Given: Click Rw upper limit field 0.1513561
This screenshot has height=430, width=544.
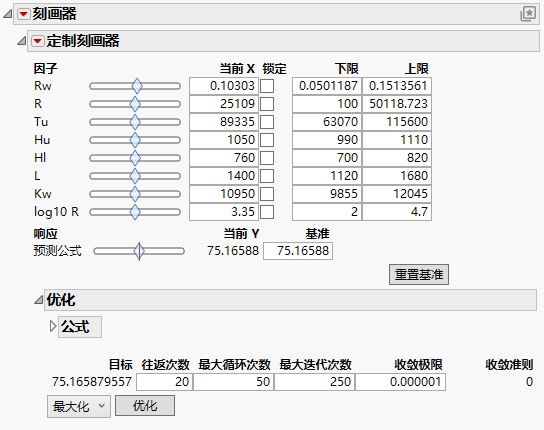Looking at the screenshot, I should (x=397, y=86).
